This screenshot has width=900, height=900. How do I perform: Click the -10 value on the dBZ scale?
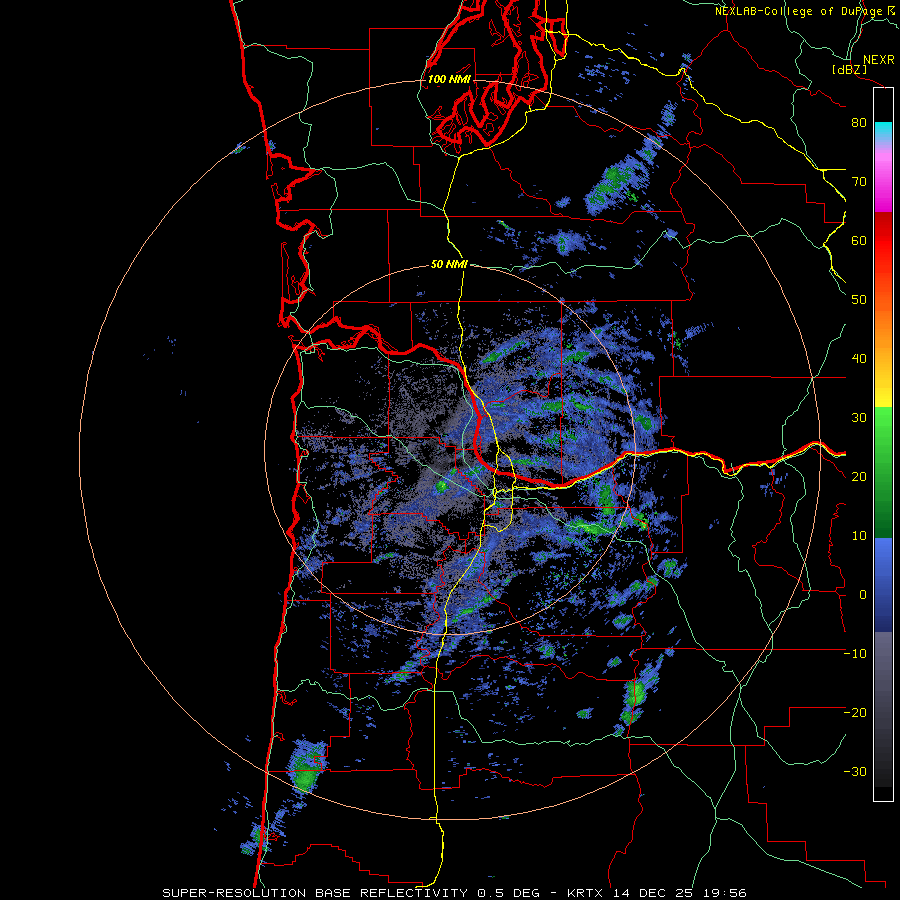(x=855, y=654)
